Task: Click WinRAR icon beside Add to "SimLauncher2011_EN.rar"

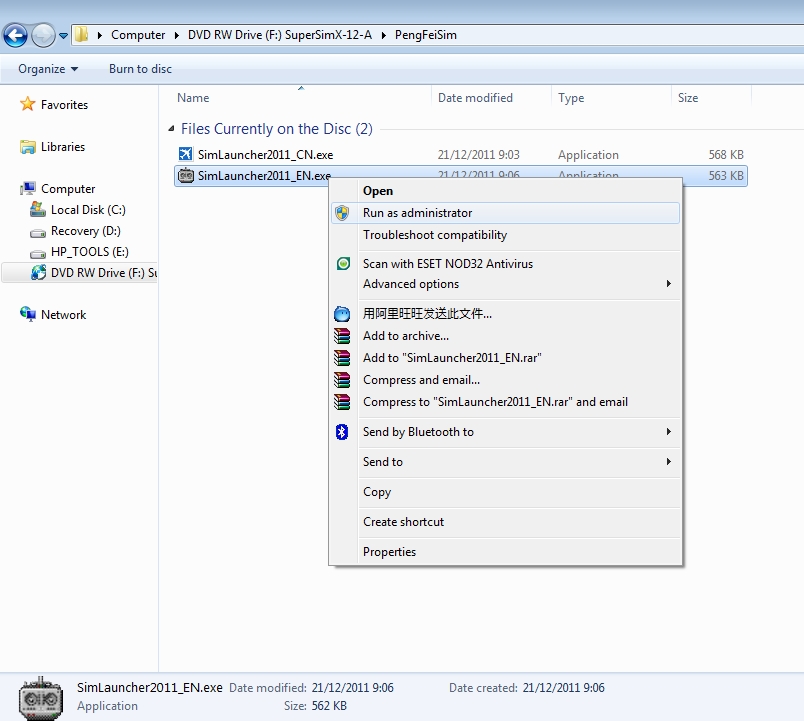Action: coord(342,358)
